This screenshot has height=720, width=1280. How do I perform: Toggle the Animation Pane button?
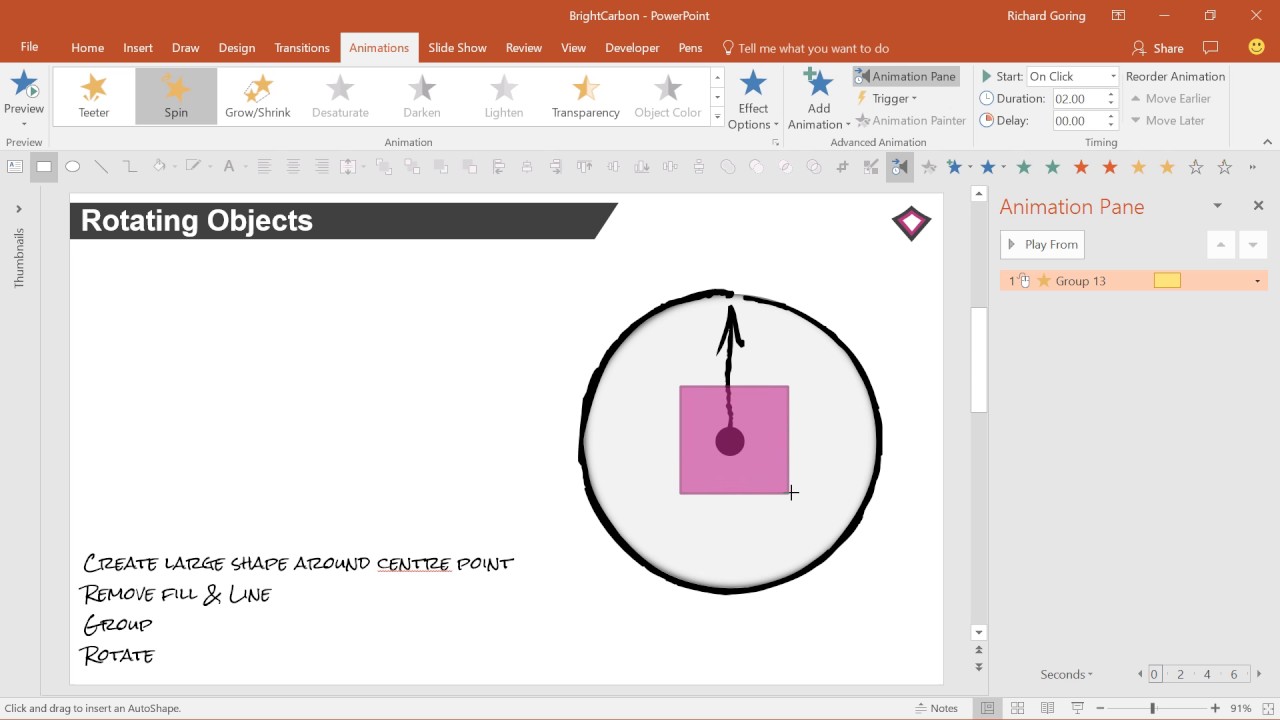pyautogui.click(x=906, y=76)
